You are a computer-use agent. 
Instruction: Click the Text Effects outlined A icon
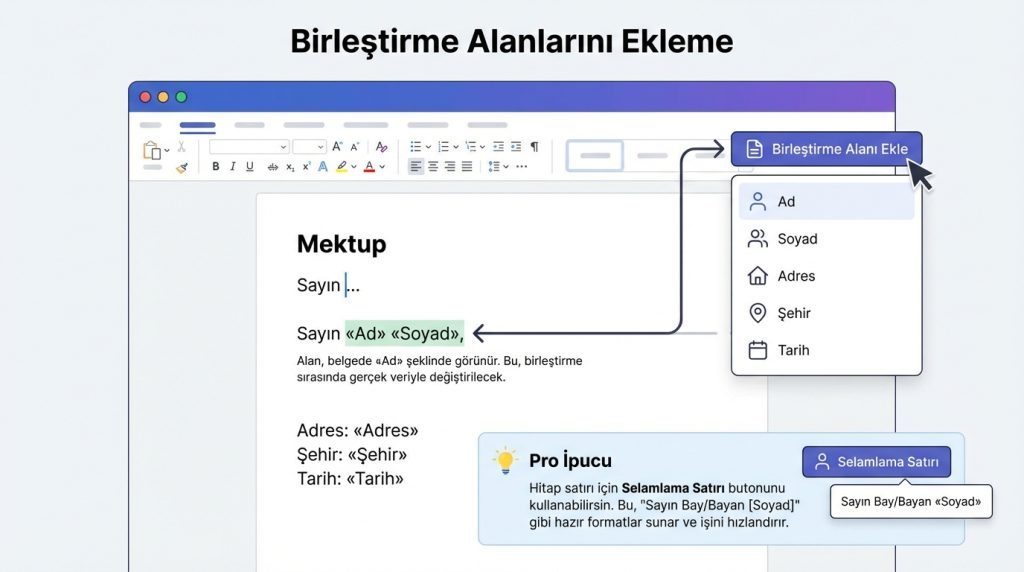323,167
